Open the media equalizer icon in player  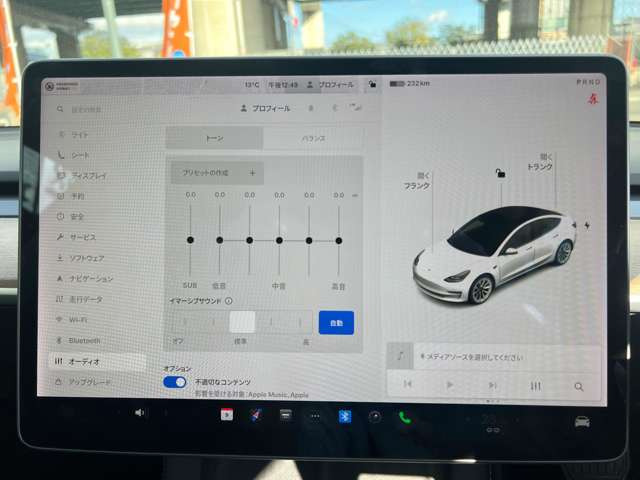point(536,385)
